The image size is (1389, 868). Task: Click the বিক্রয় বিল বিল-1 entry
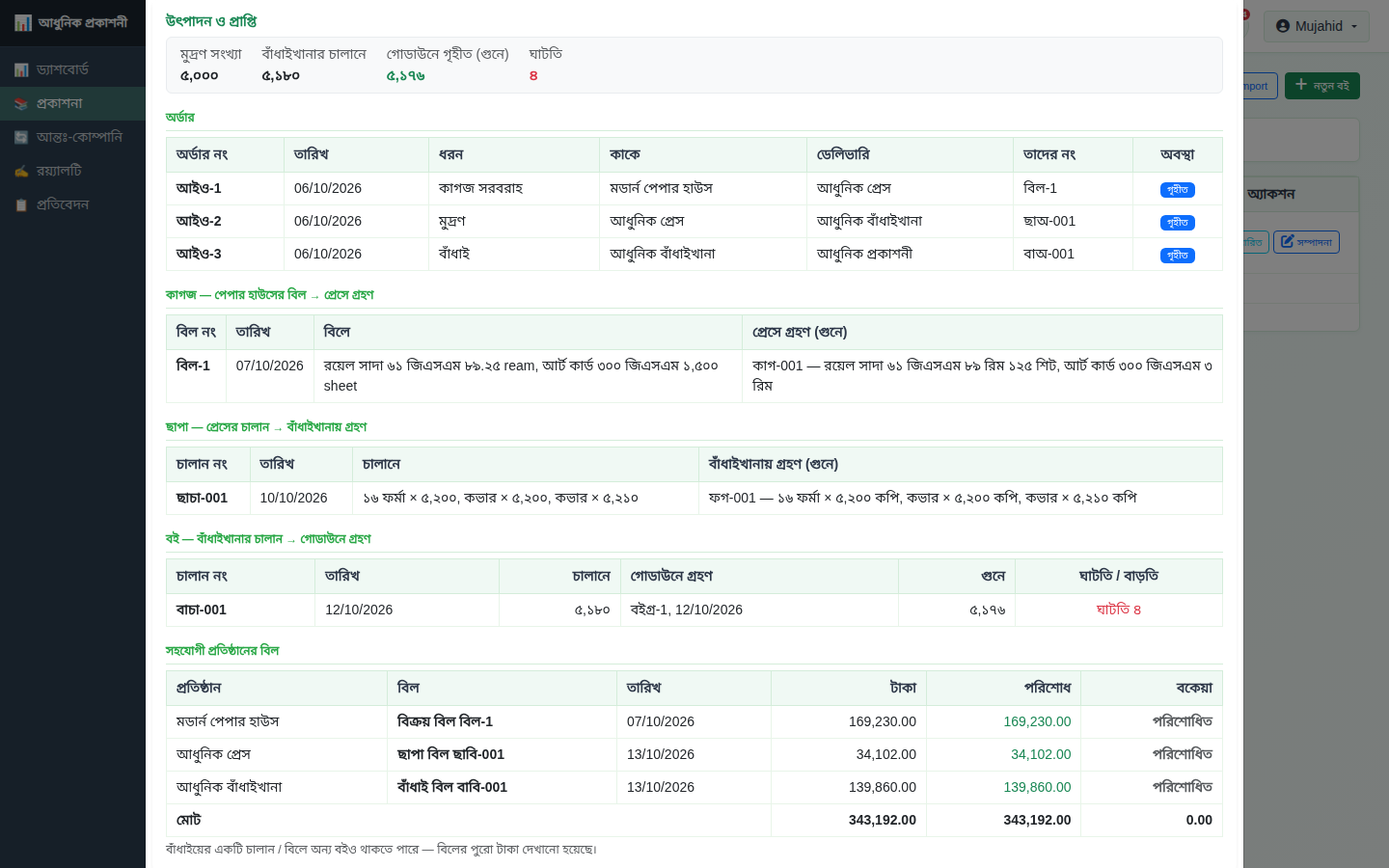click(446, 721)
